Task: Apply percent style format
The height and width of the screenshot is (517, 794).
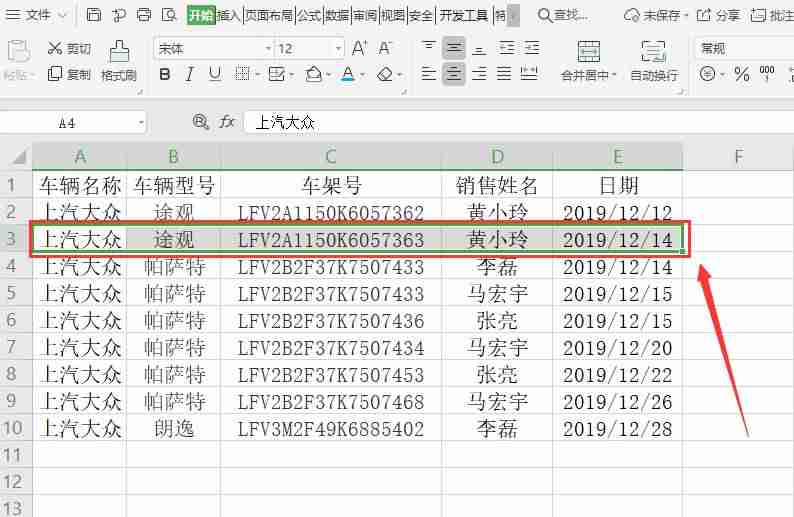Action: 742,74
